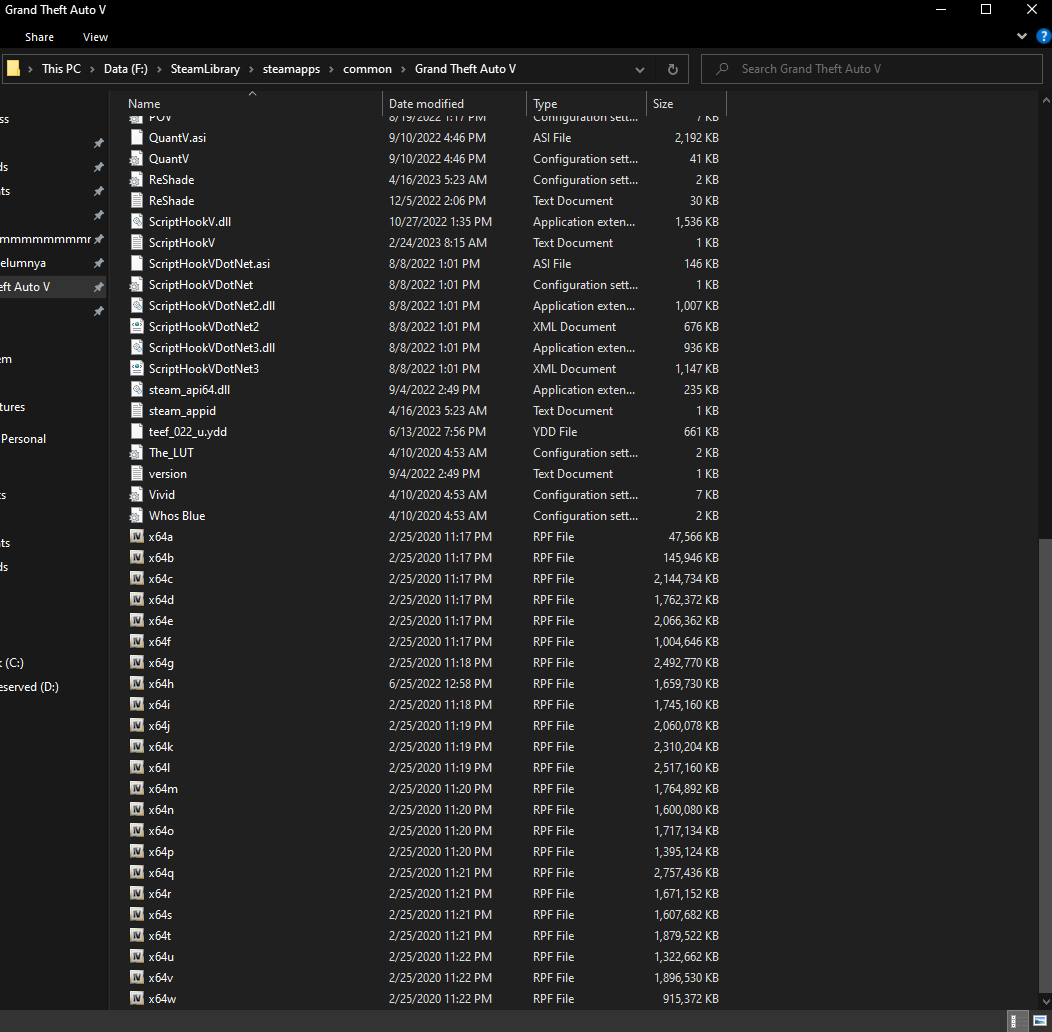The width and height of the screenshot is (1052, 1032).
Task: Click the QuantV.asi file icon
Action: pyautogui.click(x=138, y=138)
